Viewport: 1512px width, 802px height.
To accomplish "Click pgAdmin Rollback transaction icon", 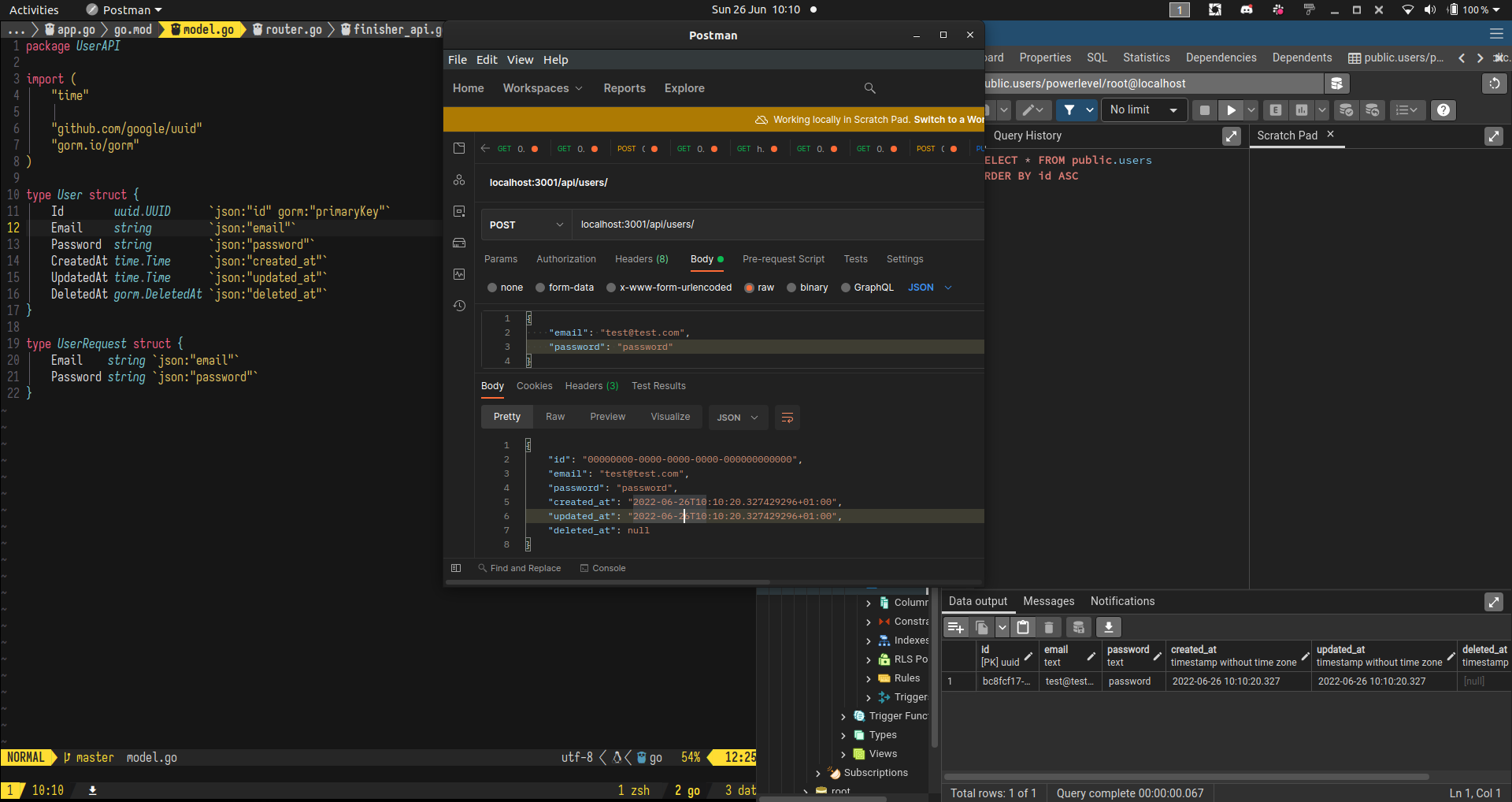I will (x=1373, y=110).
